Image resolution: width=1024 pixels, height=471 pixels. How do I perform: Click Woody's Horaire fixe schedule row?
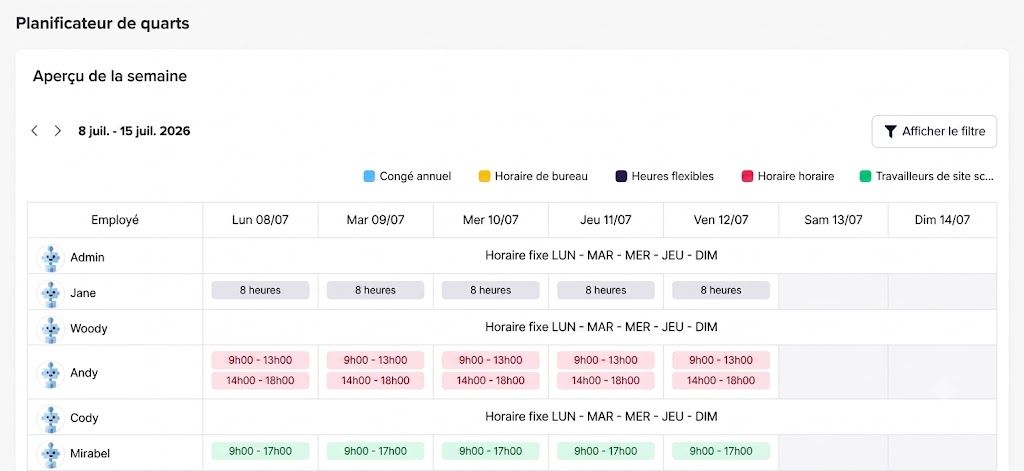point(600,327)
